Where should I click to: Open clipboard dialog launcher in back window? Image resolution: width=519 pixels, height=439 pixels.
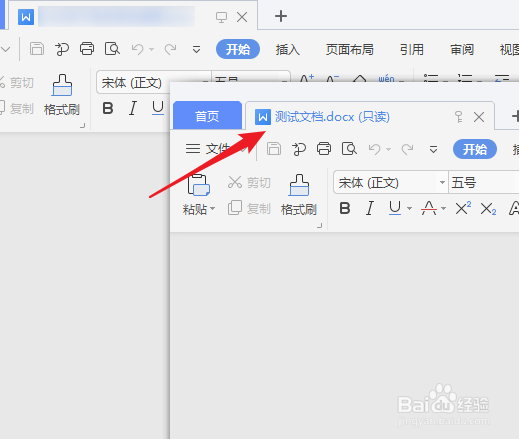[x=83, y=126]
